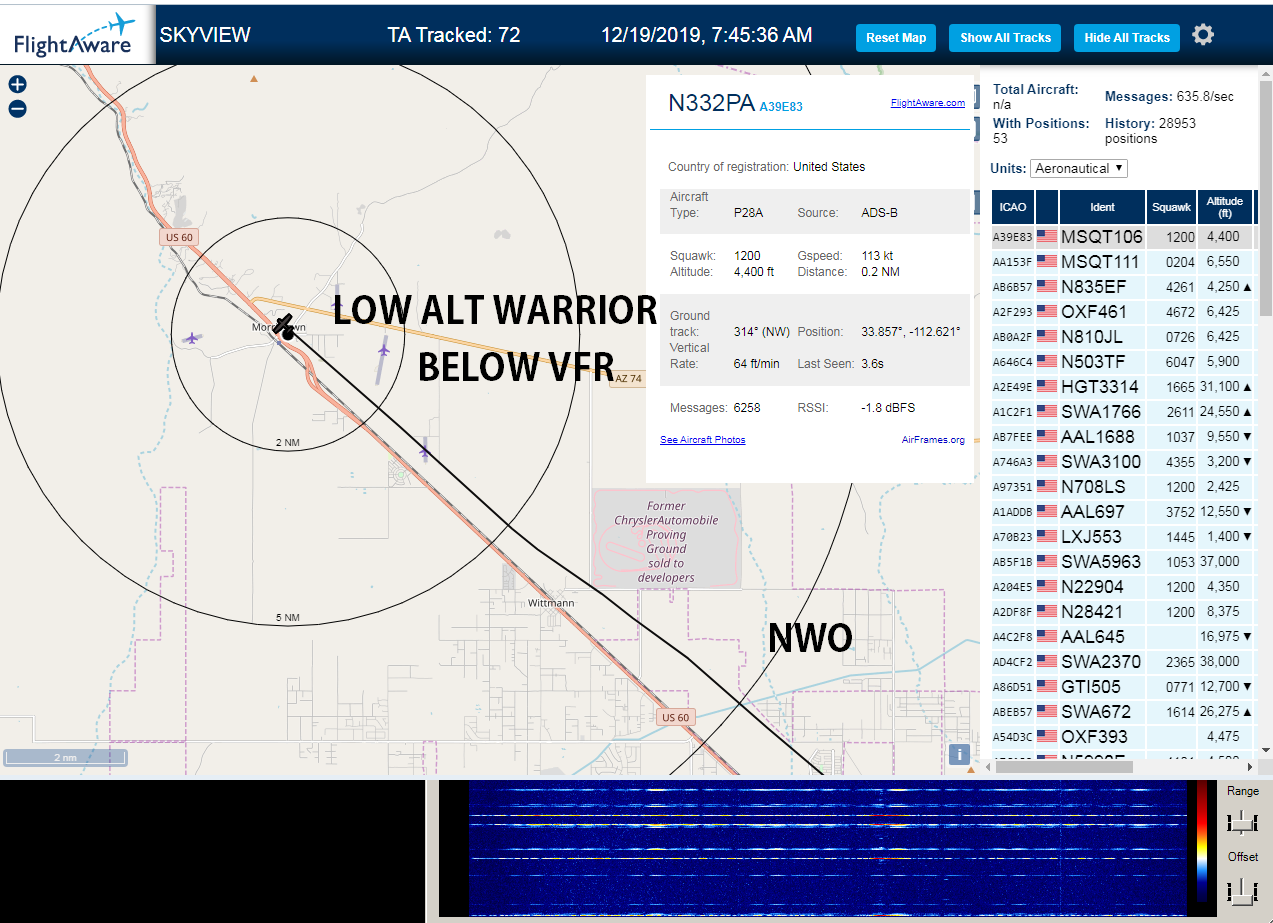Click the A39E83 ICAO link in panel
This screenshot has height=923, width=1273.
[x=781, y=106]
